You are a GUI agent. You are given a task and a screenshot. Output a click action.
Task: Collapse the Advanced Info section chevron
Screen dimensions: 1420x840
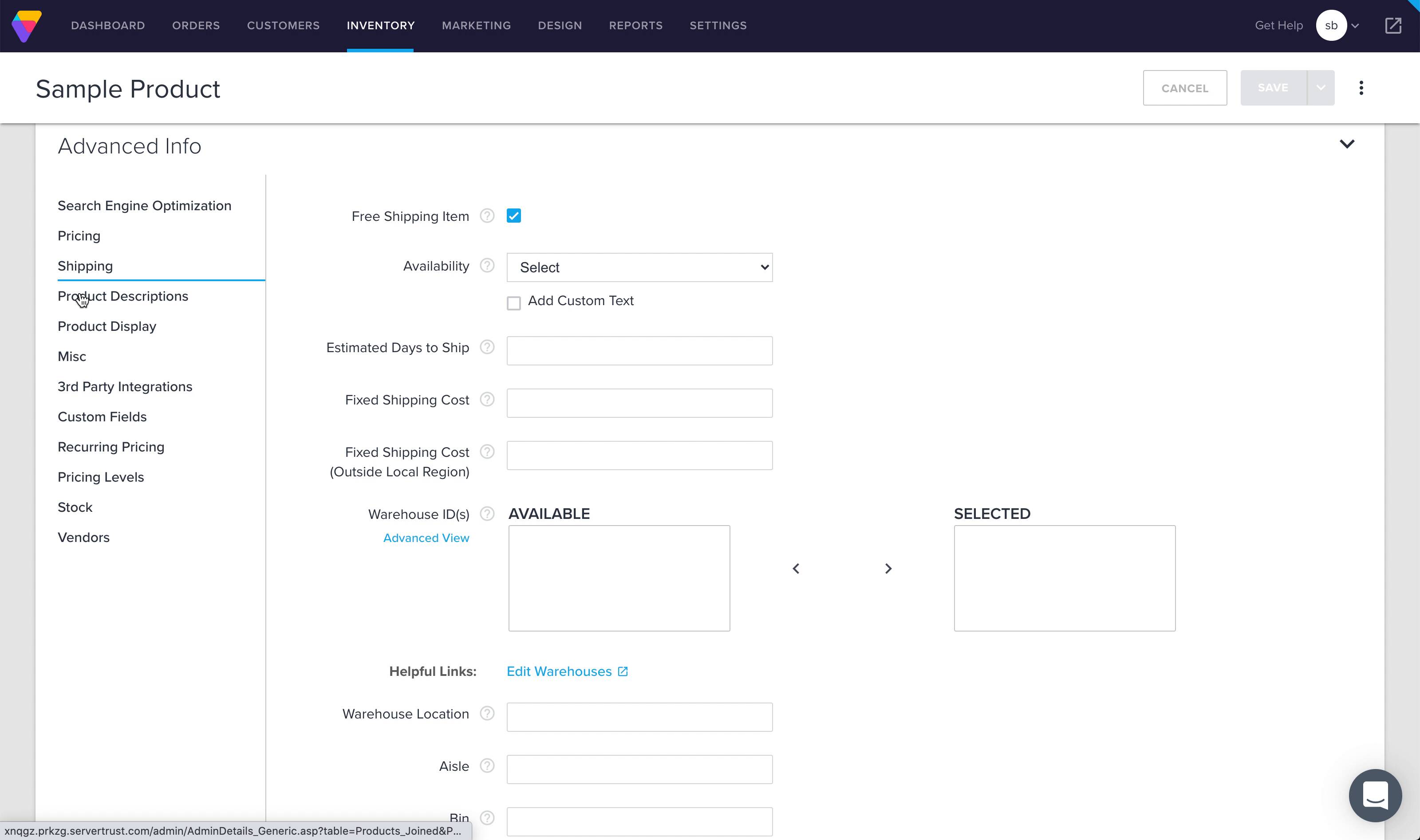click(1346, 144)
